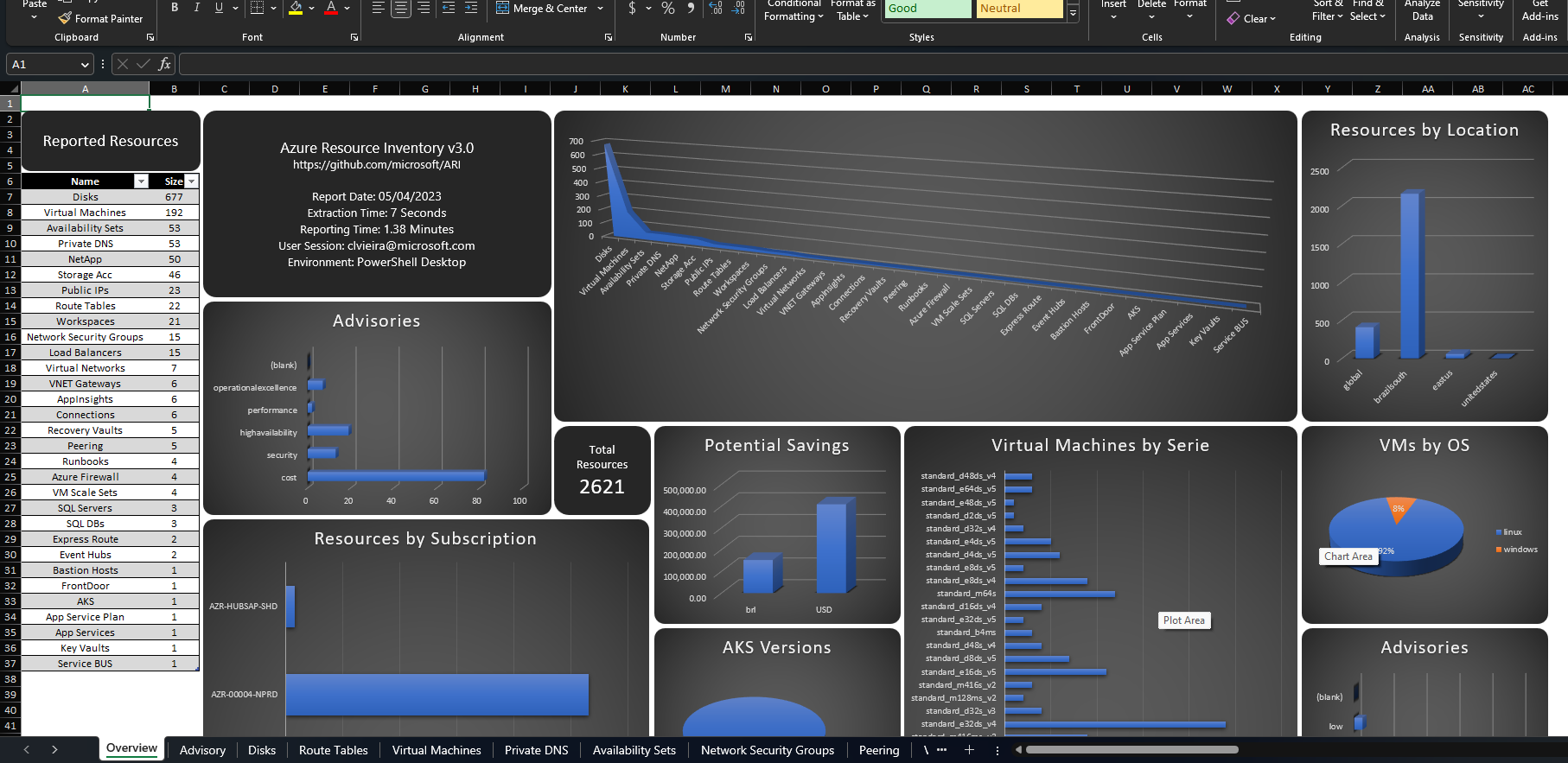
Task: Click Merge & Center
Action: (x=542, y=8)
